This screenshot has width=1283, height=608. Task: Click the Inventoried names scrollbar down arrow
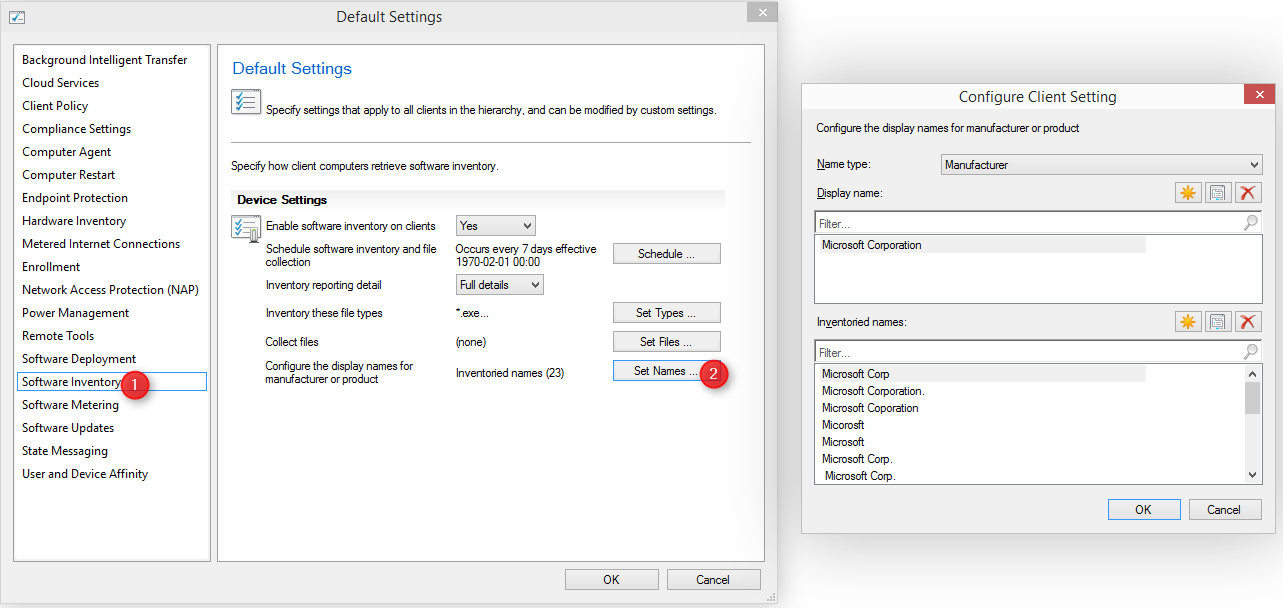click(1253, 476)
